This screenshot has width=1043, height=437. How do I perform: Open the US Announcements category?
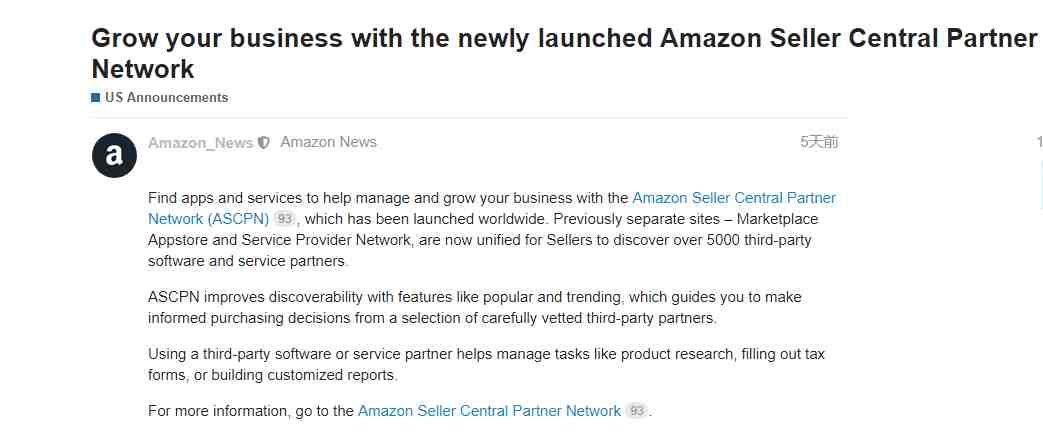[x=166, y=97]
